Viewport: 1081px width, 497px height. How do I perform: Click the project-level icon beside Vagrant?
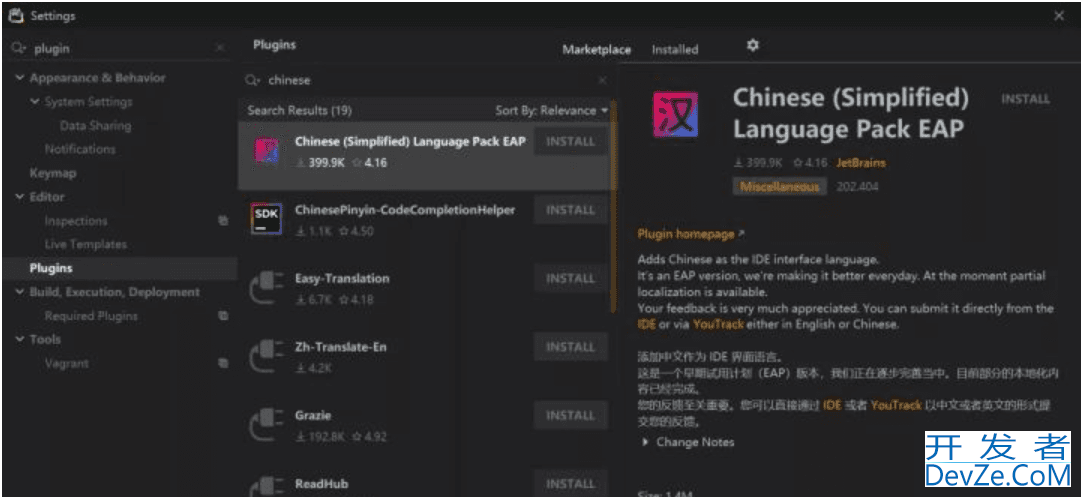pyautogui.click(x=223, y=363)
